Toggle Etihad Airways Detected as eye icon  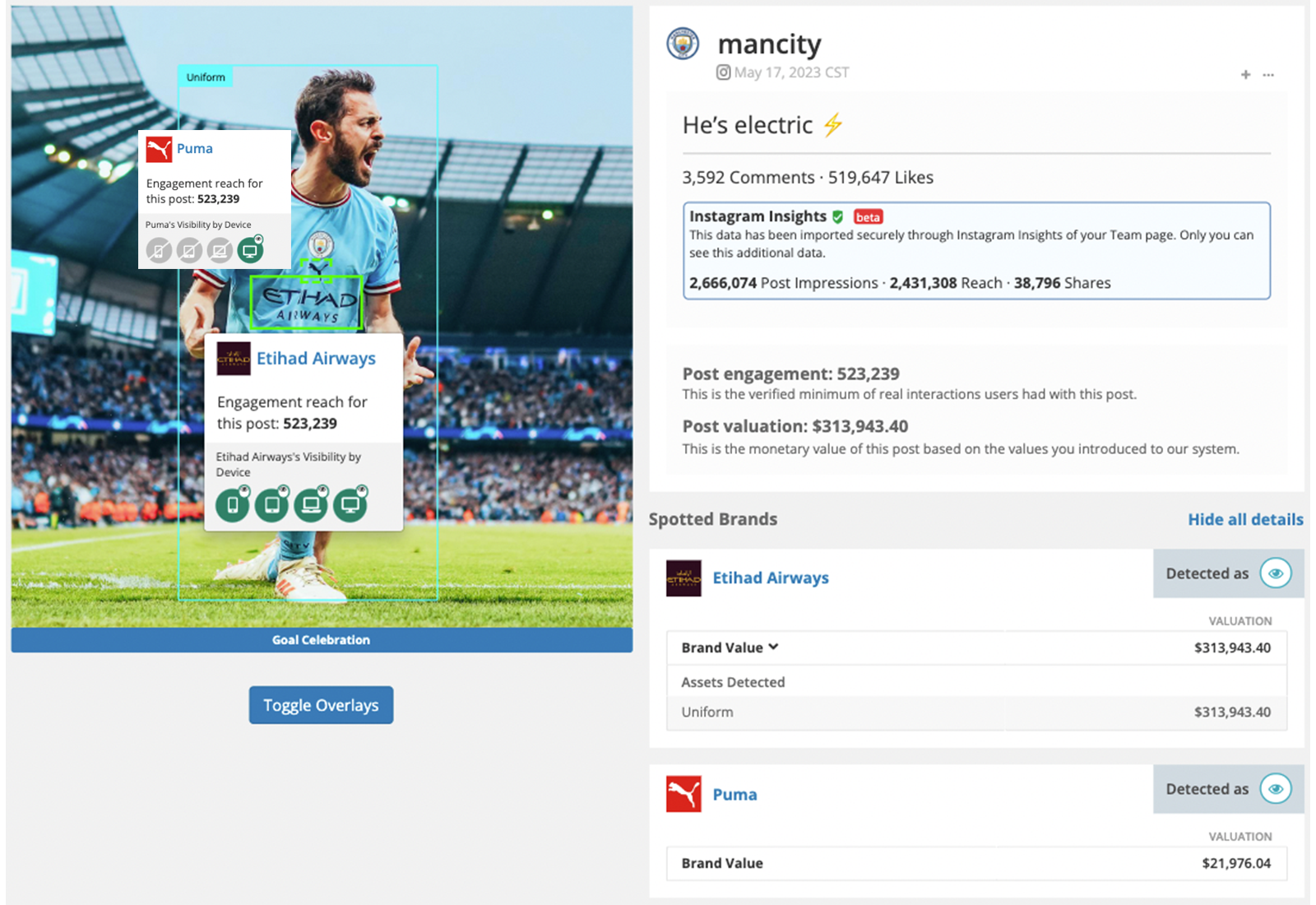(1276, 573)
